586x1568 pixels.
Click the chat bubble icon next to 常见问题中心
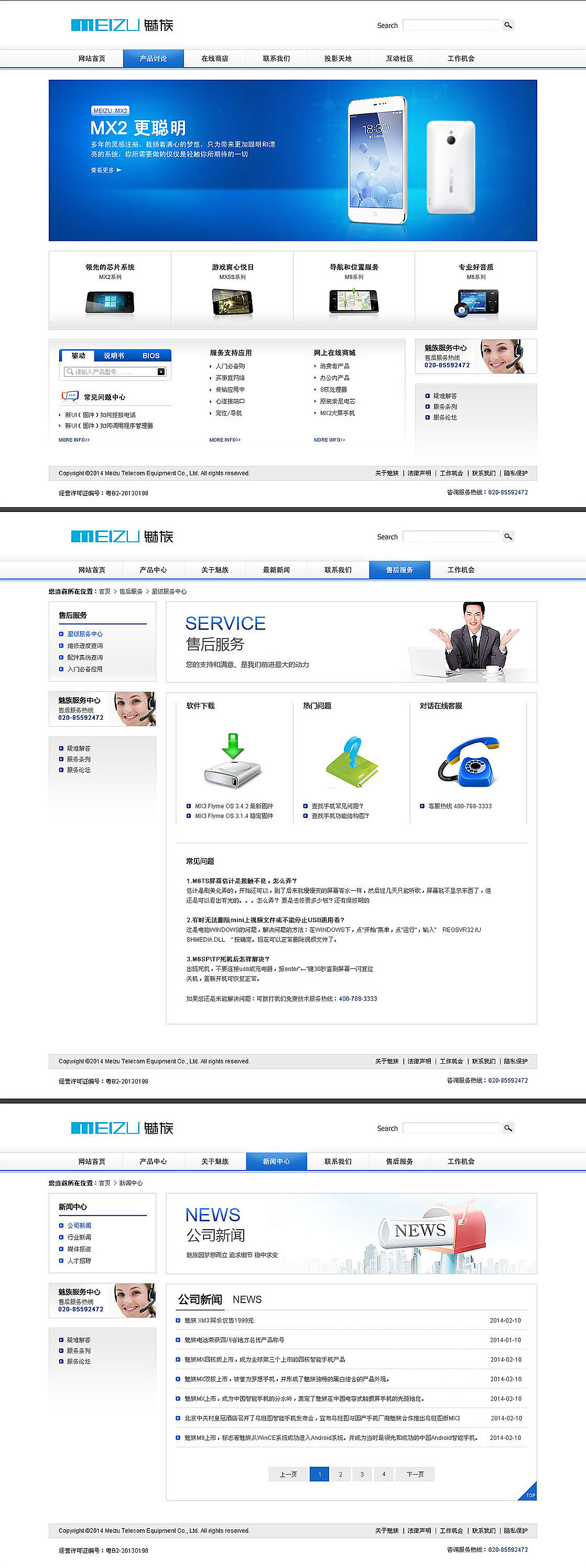coord(70,397)
